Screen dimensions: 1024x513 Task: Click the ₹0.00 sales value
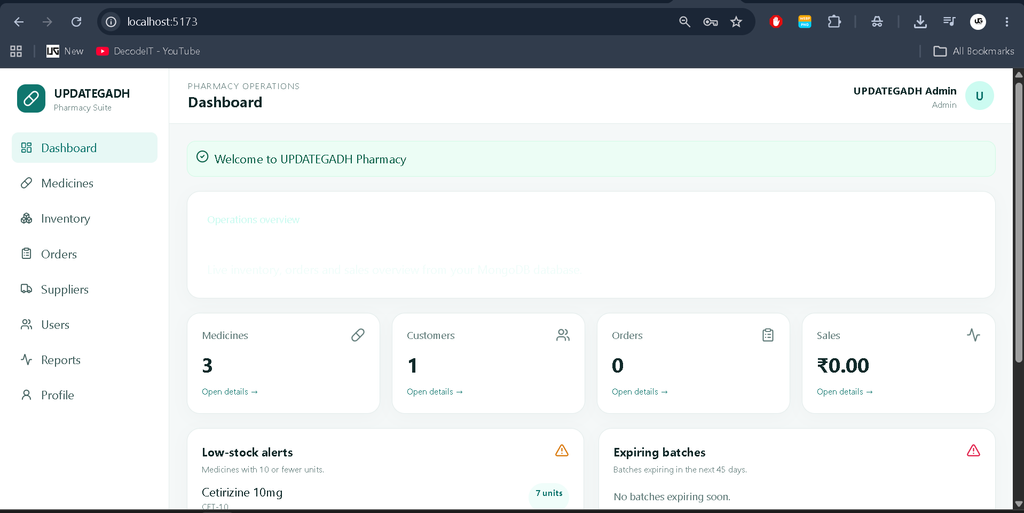(x=843, y=365)
